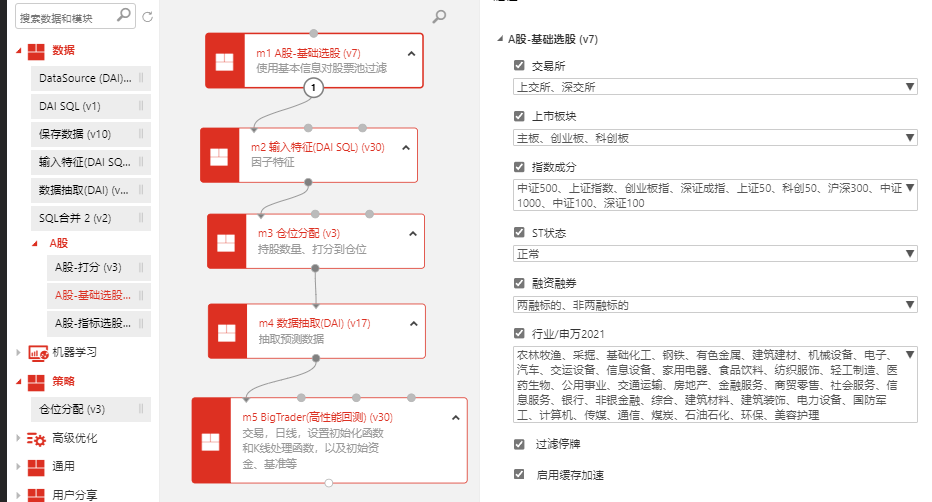Click drag handle of A股-打分 (v3) item
The height and width of the screenshot is (502, 932).
(141, 267)
